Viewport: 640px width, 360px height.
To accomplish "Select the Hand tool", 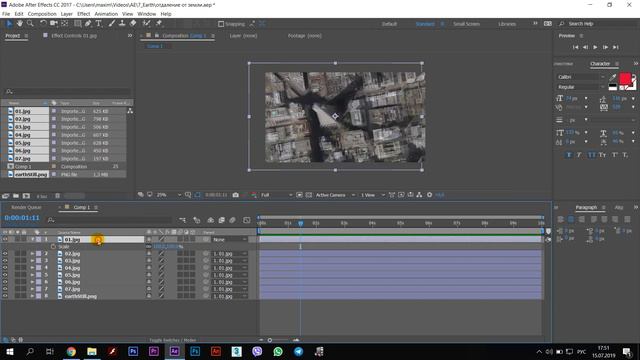I will (20, 24).
